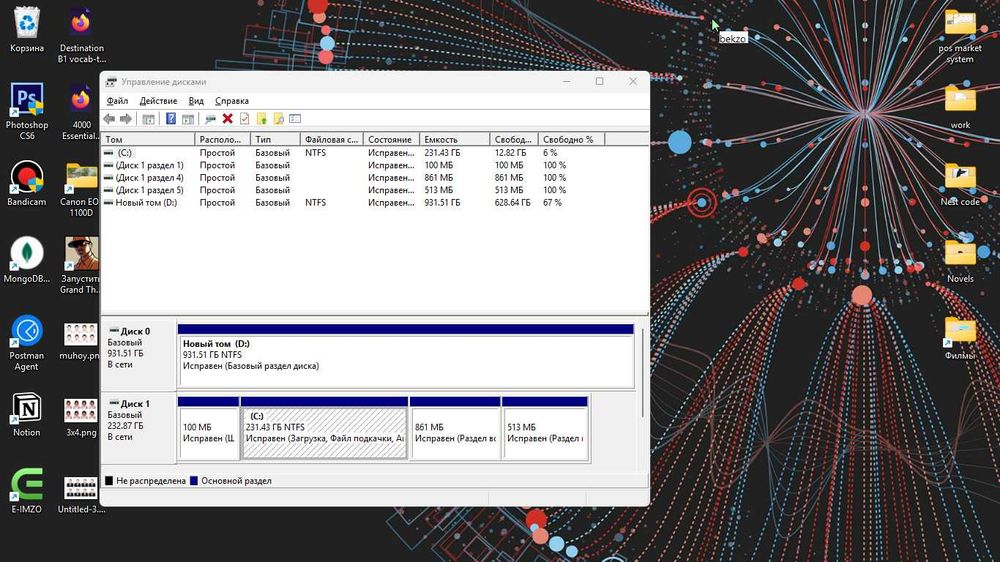Sort by the Состояние column header
The width and height of the screenshot is (1000, 562).
(x=392, y=139)
